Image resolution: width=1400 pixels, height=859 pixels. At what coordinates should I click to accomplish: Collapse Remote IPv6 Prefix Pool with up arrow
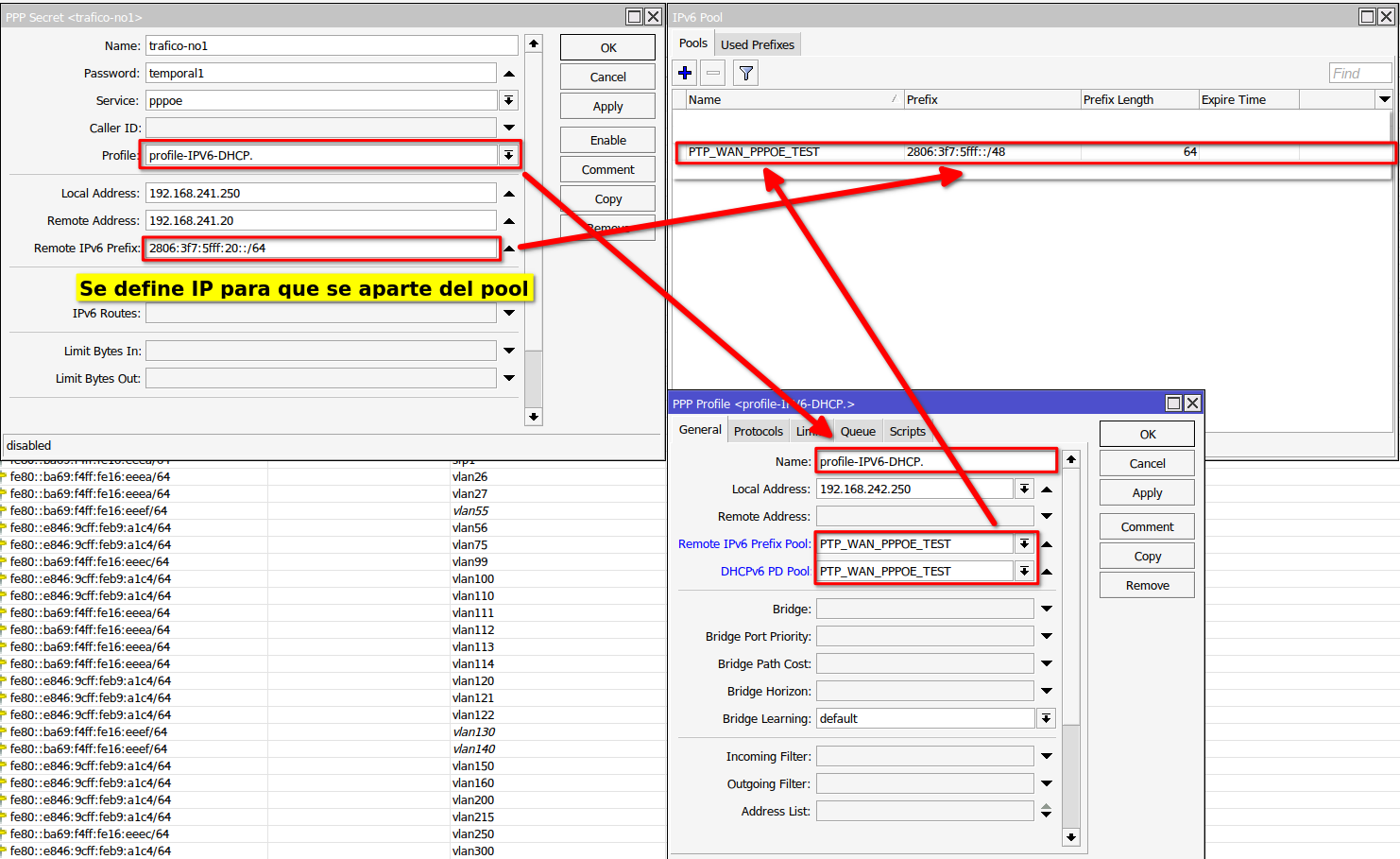click(x=1047, y=544)
